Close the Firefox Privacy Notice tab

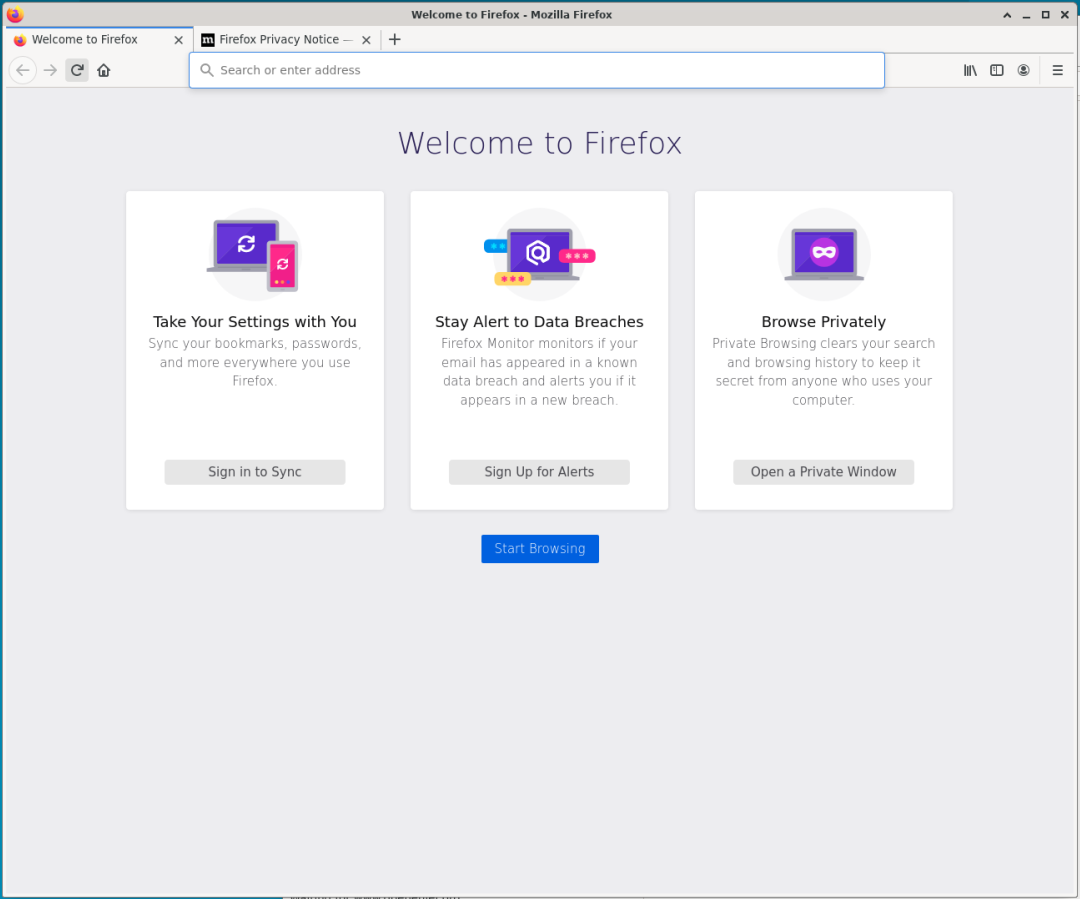366,40
